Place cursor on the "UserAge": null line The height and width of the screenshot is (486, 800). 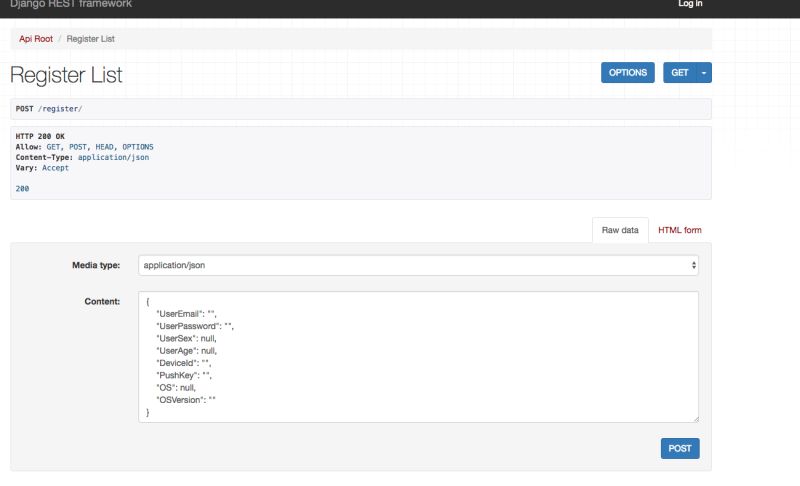tap(186, 351)
